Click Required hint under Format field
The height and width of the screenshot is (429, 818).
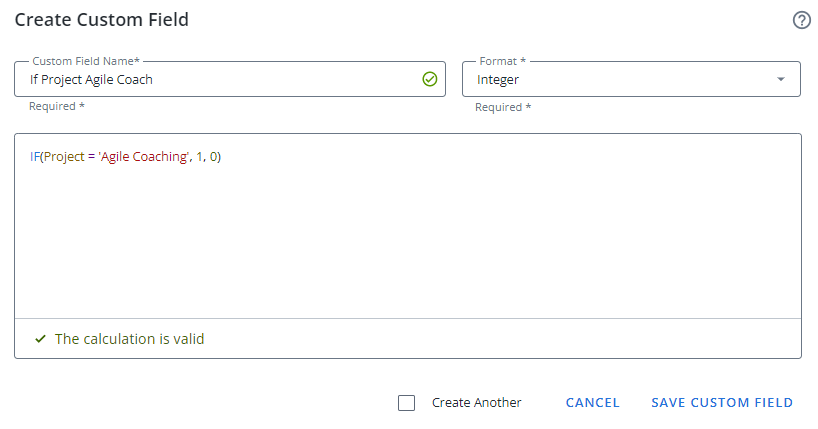pos(503,107)
